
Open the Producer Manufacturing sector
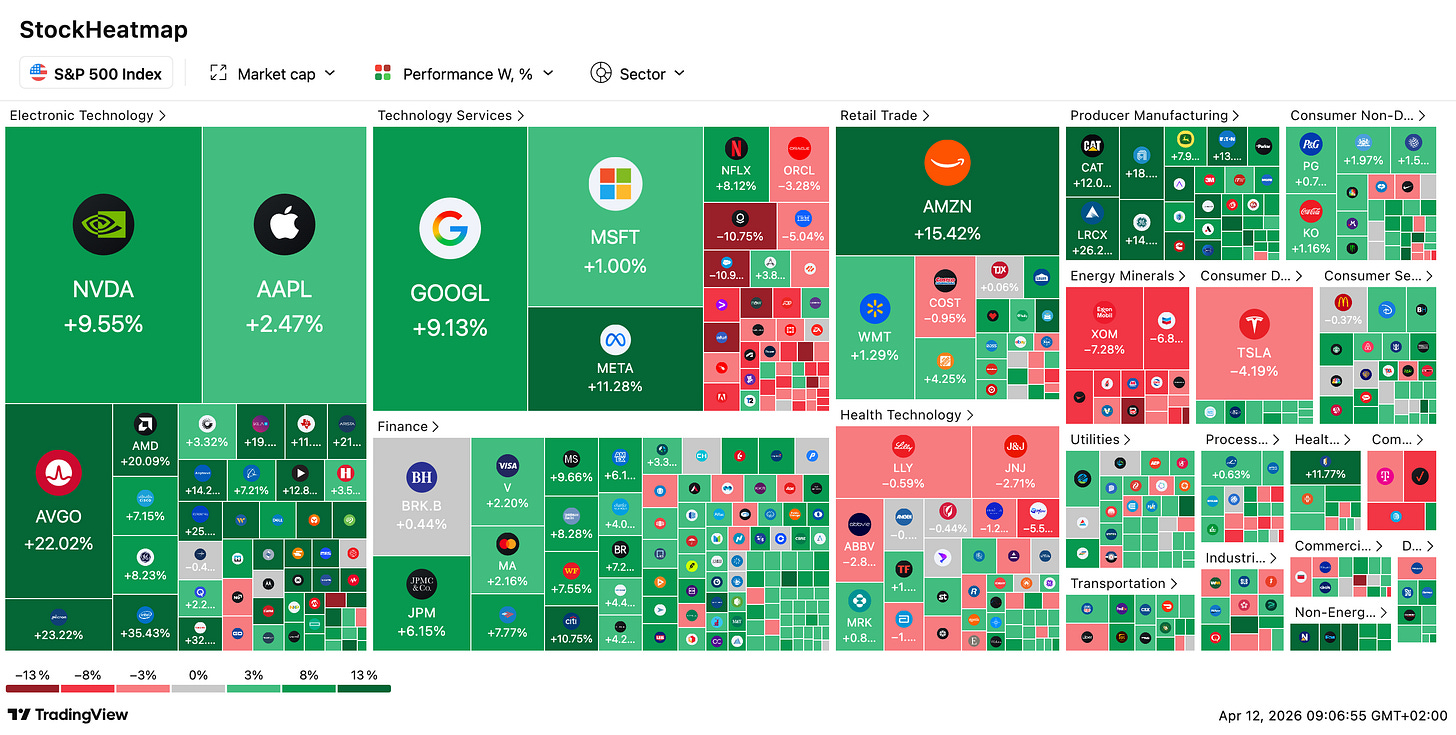[x=1155, y=115]
